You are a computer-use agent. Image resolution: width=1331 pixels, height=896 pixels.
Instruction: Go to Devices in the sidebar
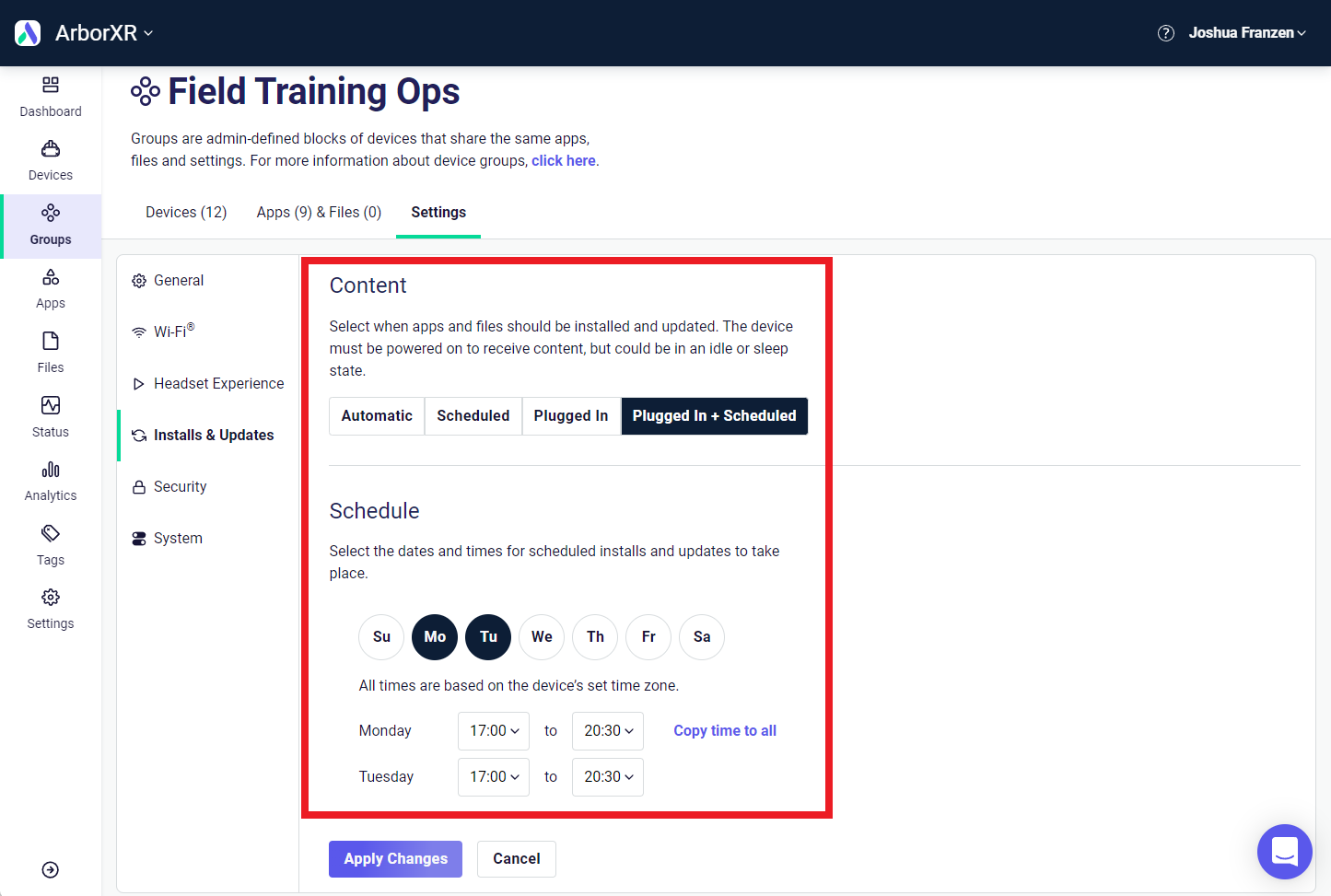click(x=51, y=161)
